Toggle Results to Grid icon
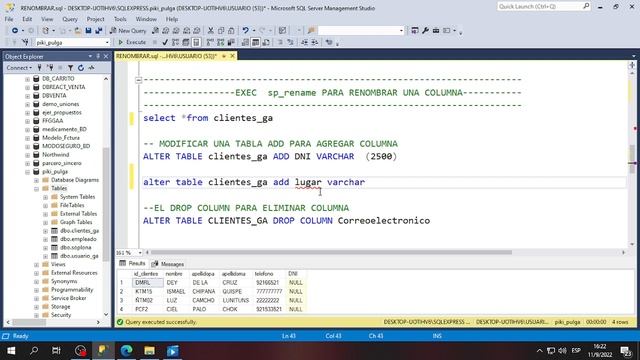The height and width of the screenshot is (360, 640). (256, 42)
